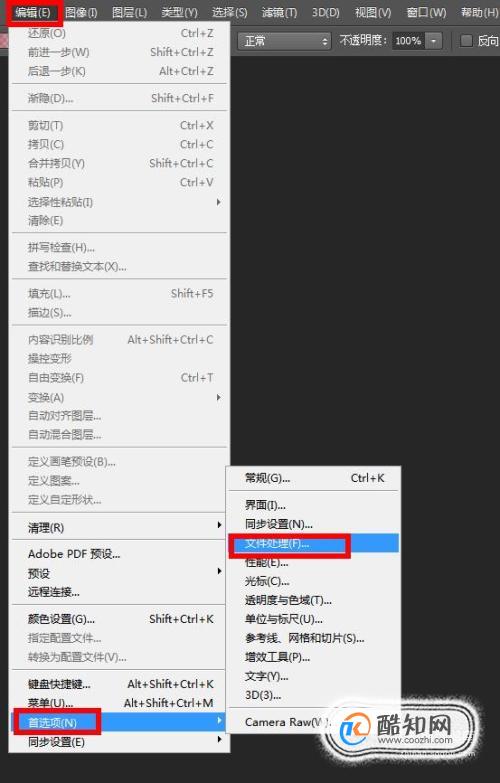Open the 首选项(N) submenu item
Screen dimensions: 500x783
pyautogui.click(x=119, y=722)
